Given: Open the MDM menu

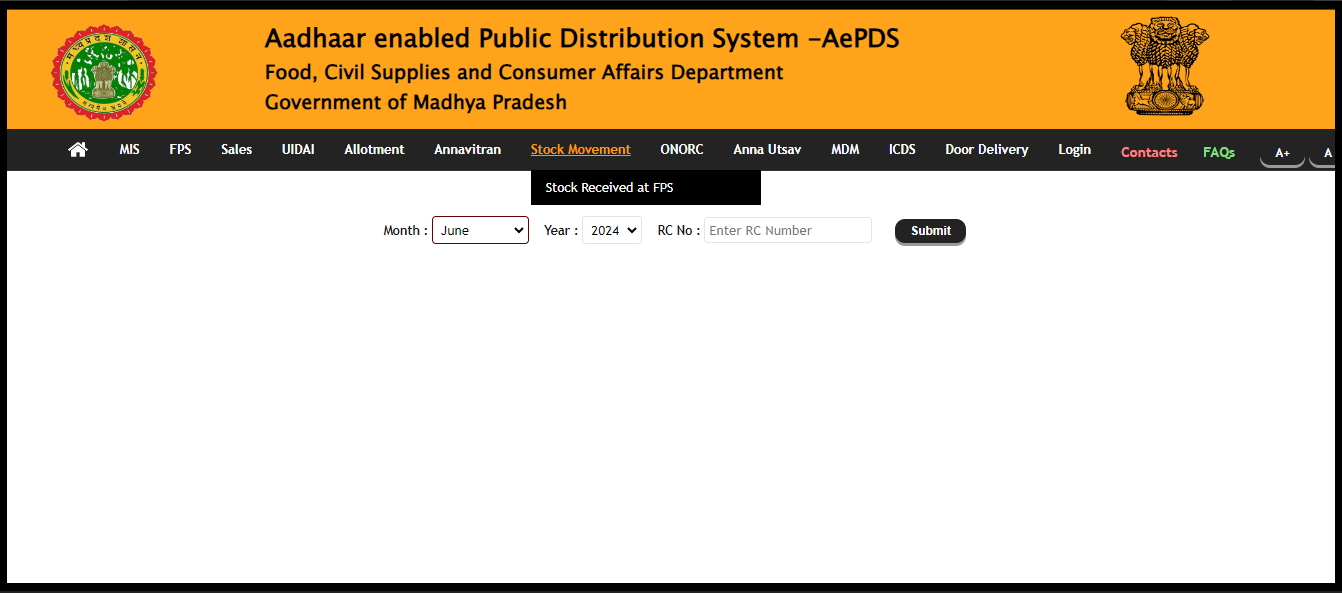Looking at the screenshot, I should 845,149.
